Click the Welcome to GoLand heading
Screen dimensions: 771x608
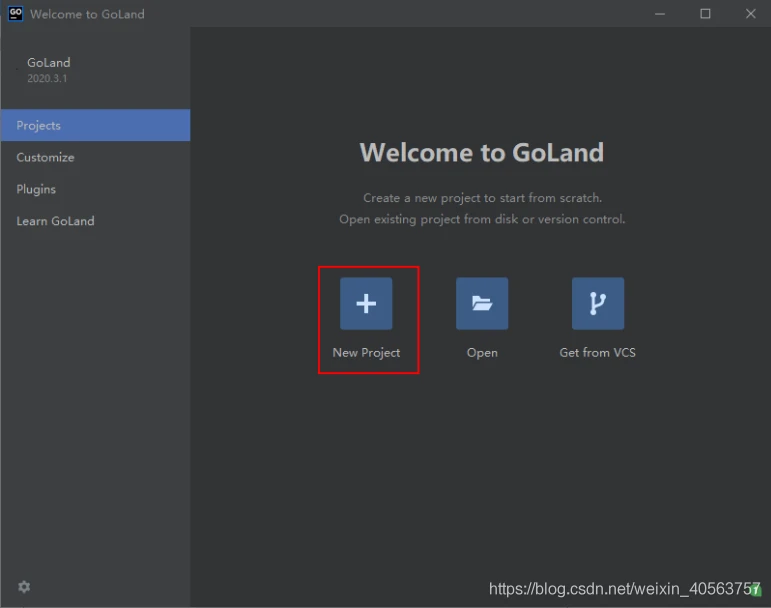click(x=481, y=152)
